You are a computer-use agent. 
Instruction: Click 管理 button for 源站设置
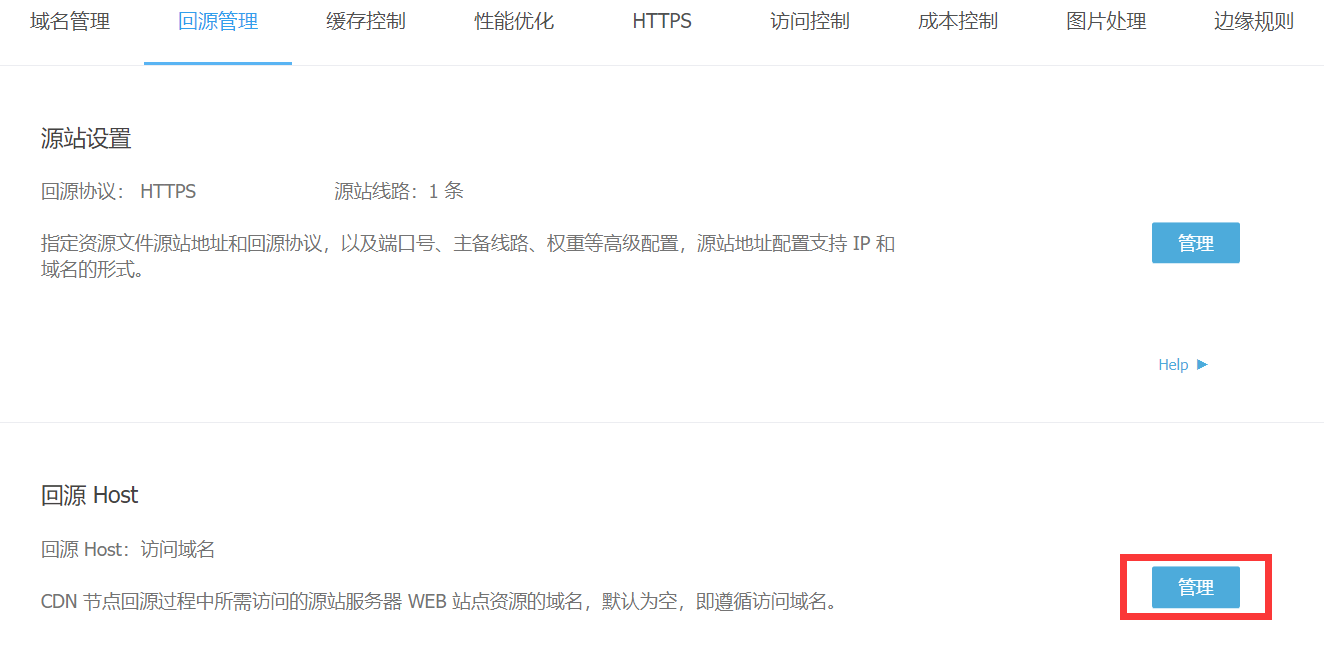tap(1195, 243)
